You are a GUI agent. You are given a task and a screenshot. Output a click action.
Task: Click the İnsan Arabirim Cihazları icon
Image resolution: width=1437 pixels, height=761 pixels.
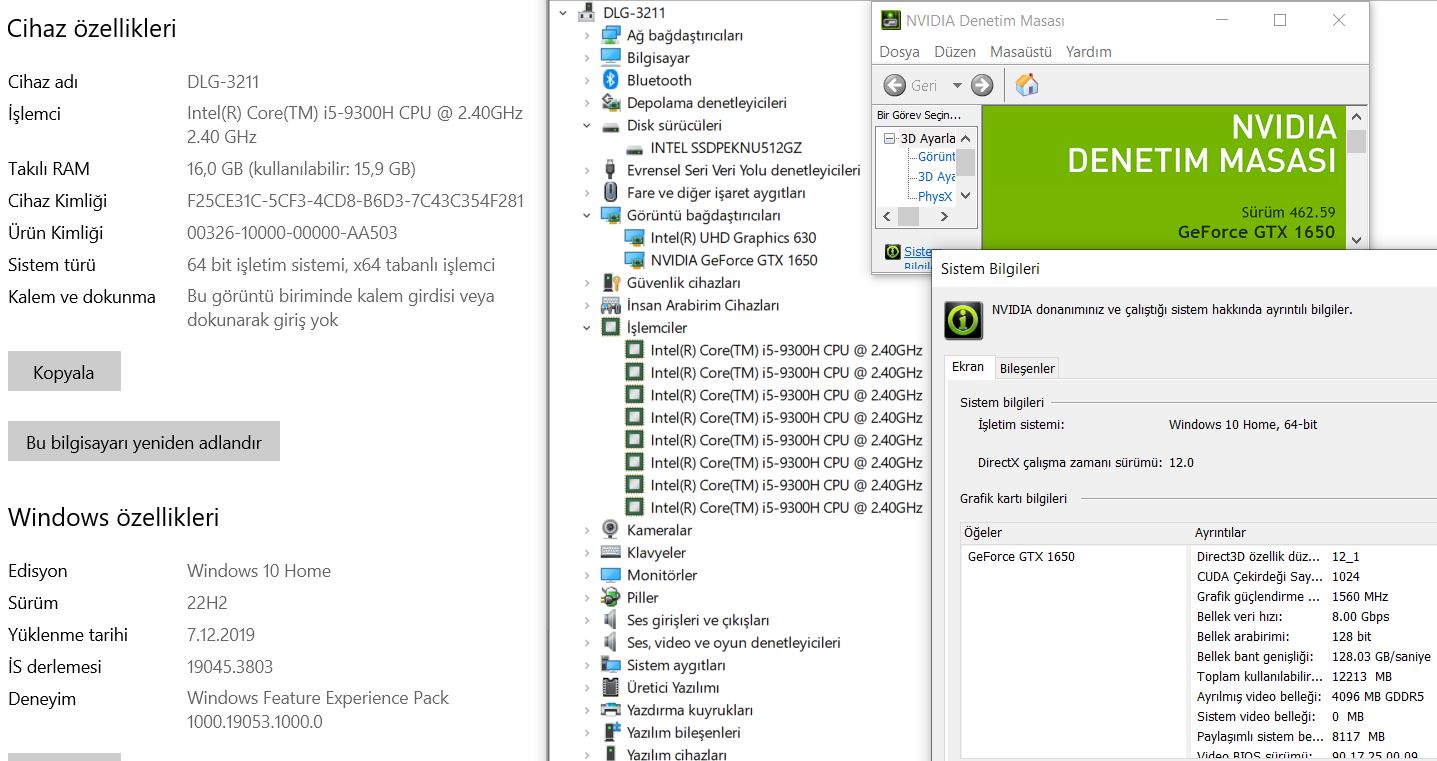pos(610,305)
